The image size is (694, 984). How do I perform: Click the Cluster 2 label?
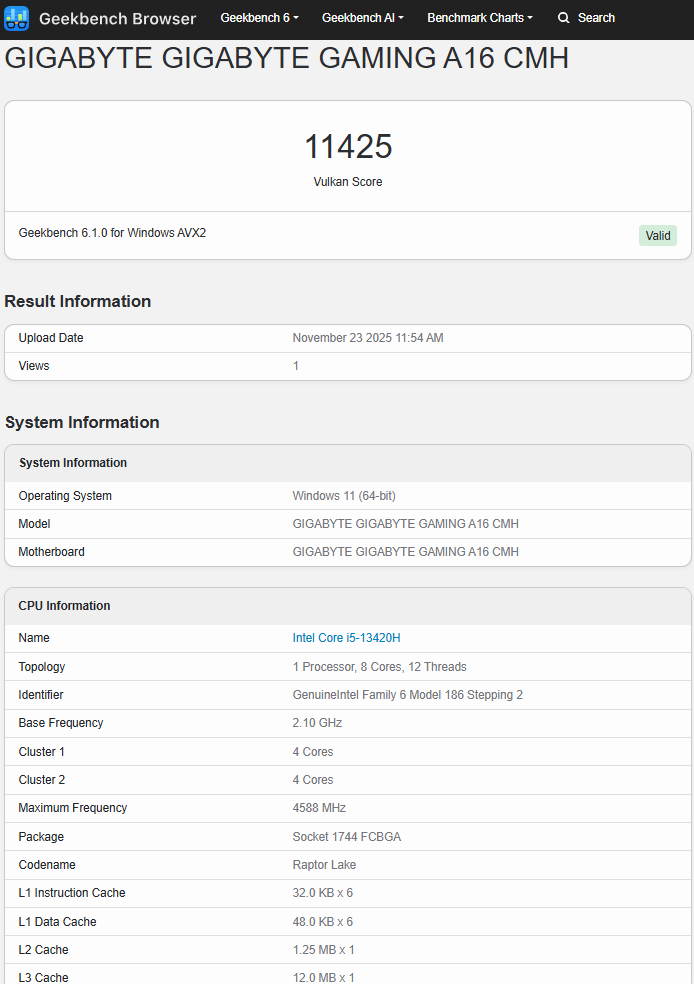pyautogui.click(x=41, y=779)
